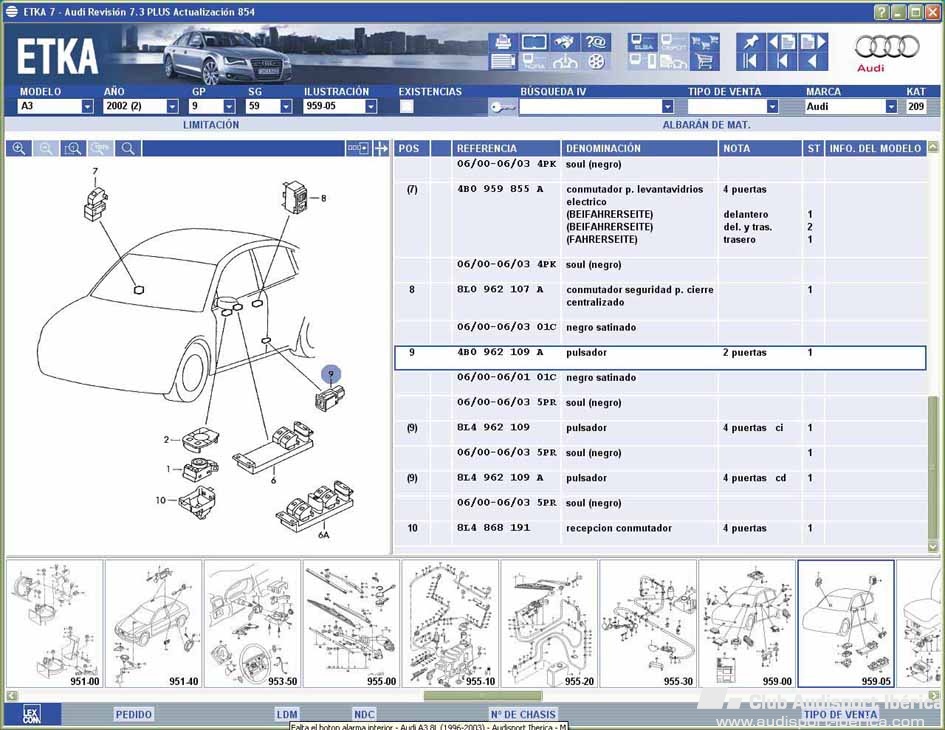
Task: Click the fit-height zoom magnifier icon
Action: 73,148
